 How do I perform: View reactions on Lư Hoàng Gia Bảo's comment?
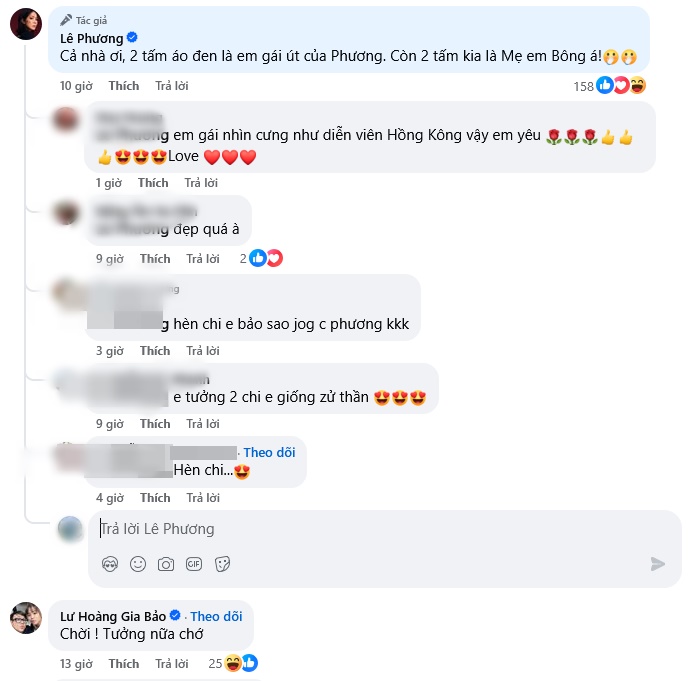pos(233,663)
